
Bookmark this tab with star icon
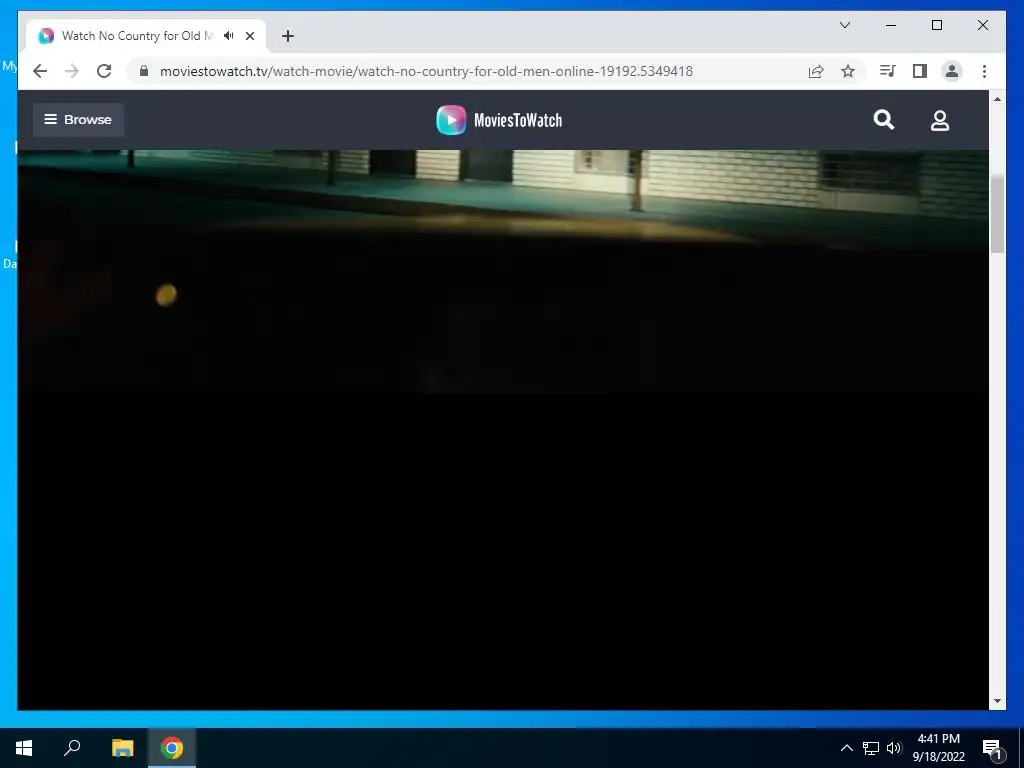click(848, 71)
